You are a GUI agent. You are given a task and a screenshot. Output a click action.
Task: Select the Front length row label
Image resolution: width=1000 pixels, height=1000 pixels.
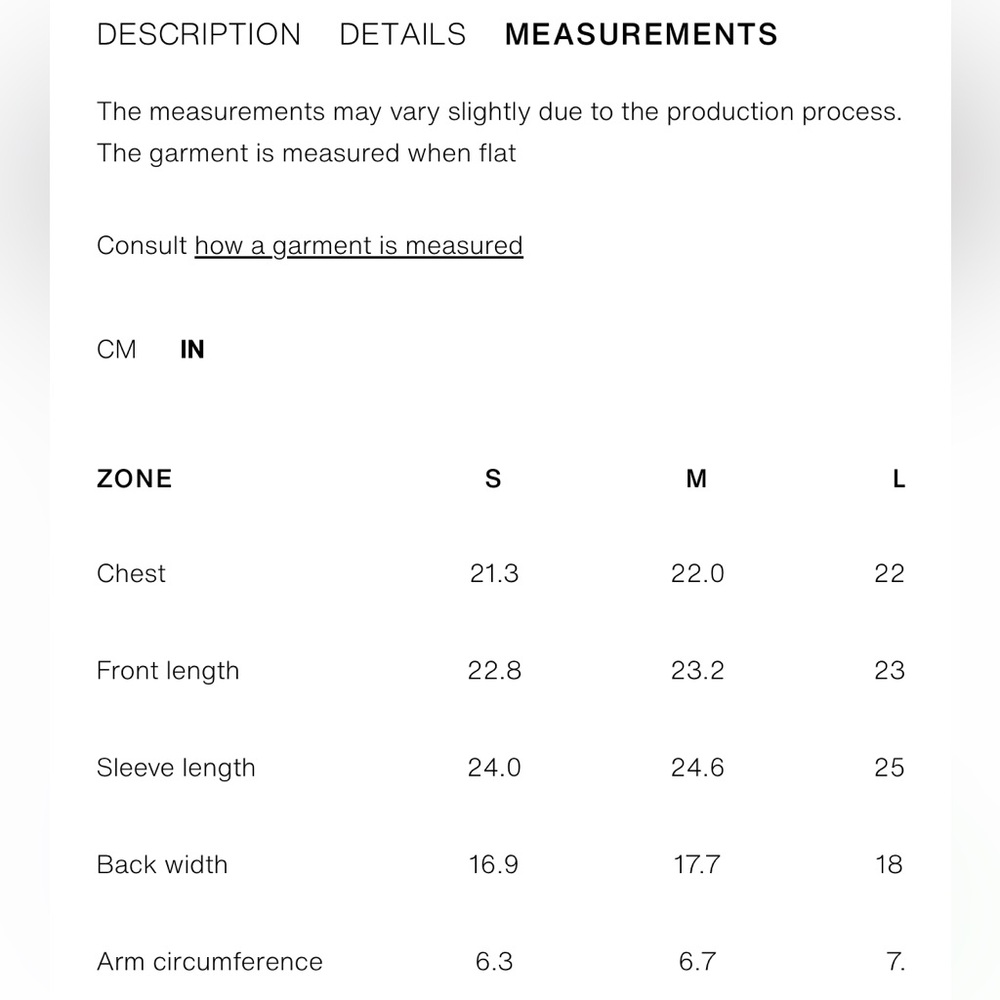pos(168,671)
